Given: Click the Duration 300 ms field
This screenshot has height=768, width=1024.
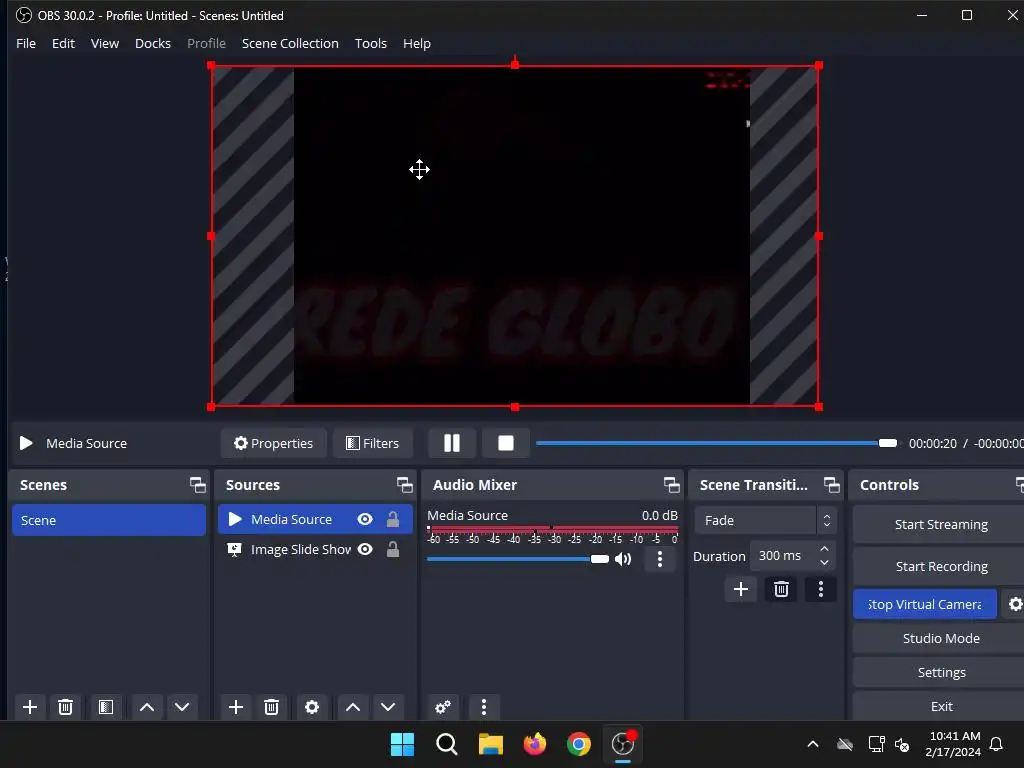Looking at the screenshot, I should (785, 556).
